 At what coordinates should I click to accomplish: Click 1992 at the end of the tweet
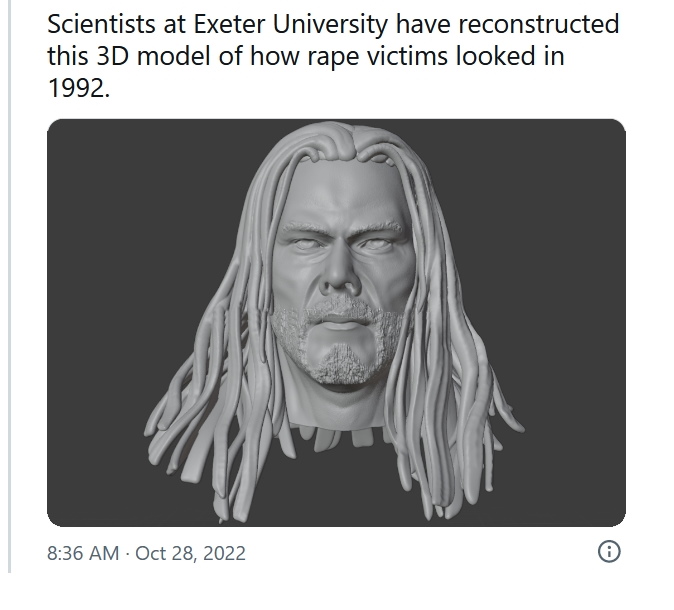[76, 88]
